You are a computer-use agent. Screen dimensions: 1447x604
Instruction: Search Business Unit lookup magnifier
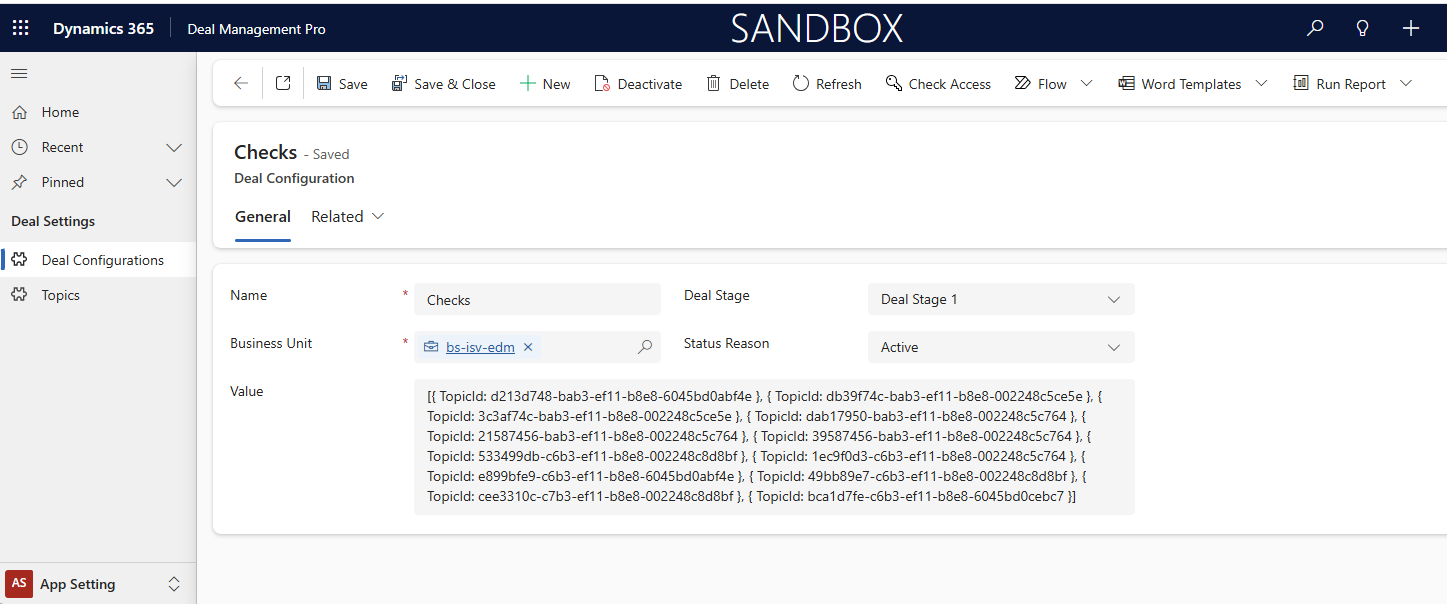645,347
